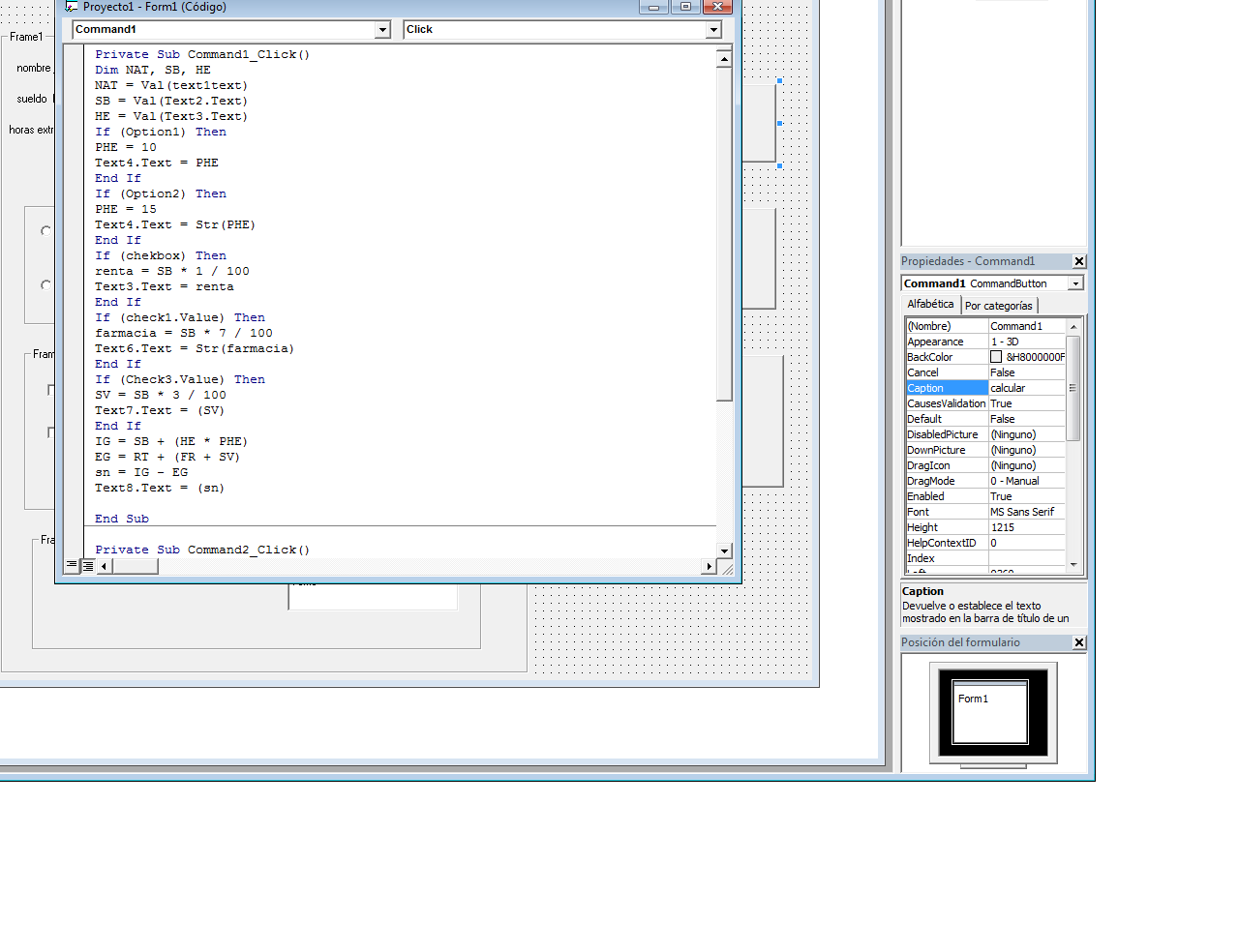Select the Default property row
The height and width of the screenshot is (952, 1239).
tap(985, 419)
